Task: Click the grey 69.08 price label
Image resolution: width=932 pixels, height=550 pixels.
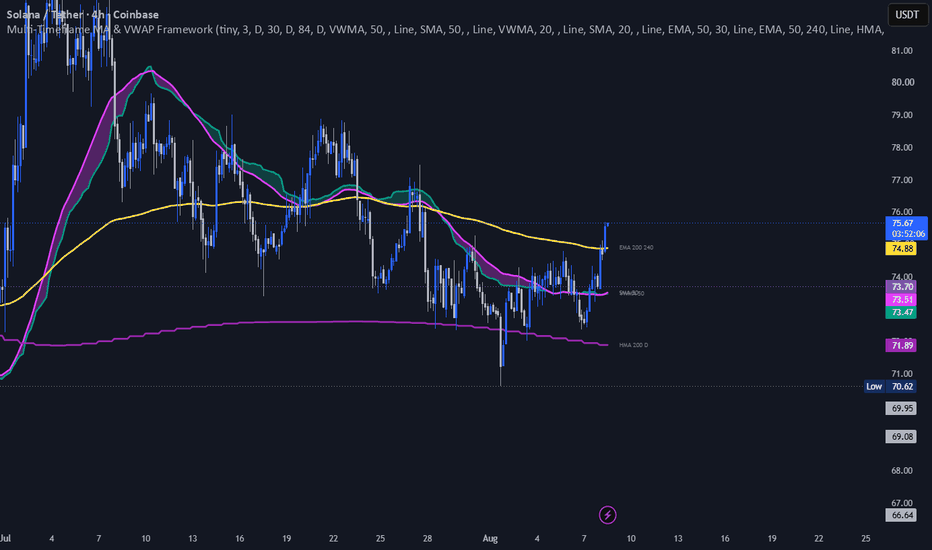Action: pyautogui.click(x=901, y=436)
